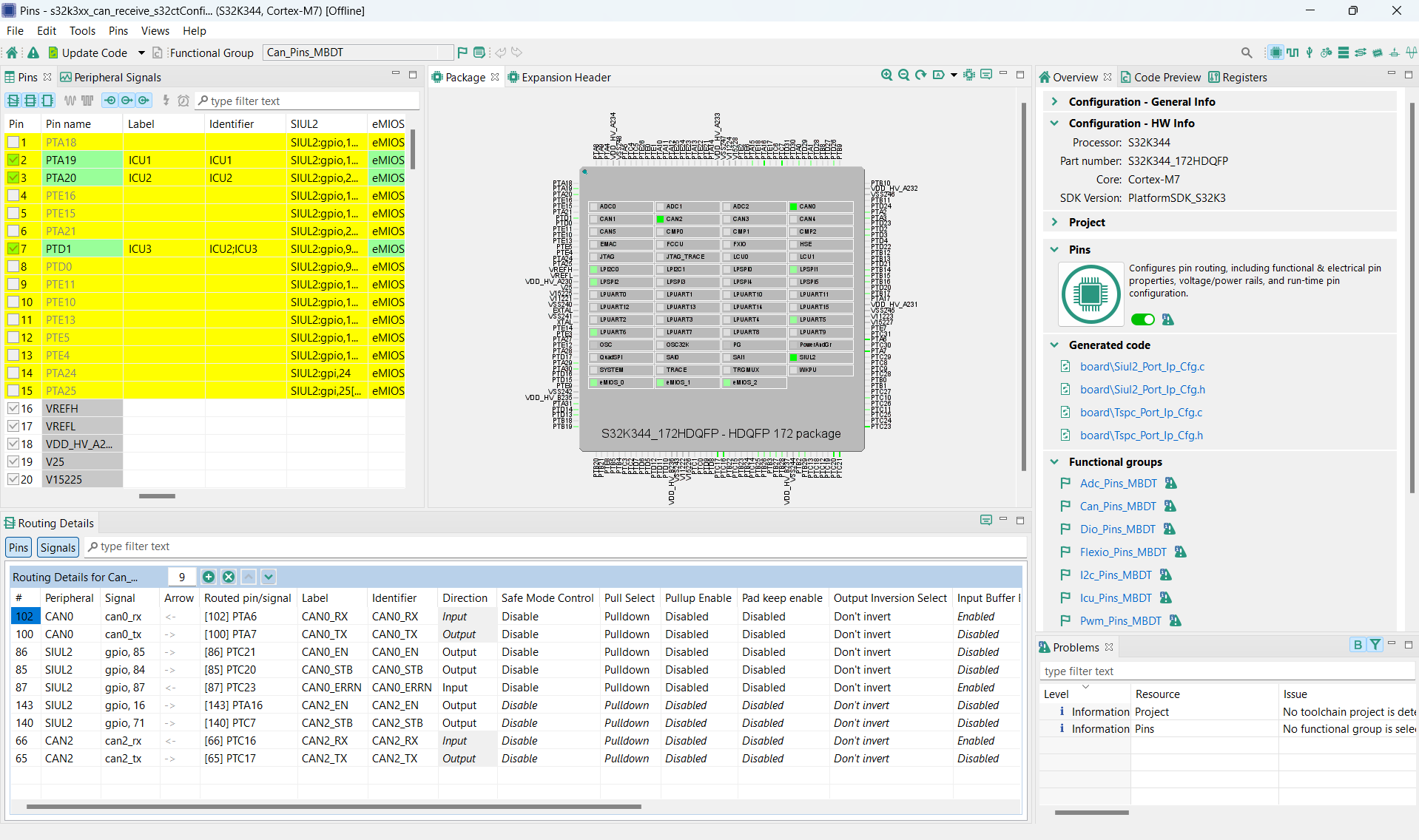Uncheck the checkbox for pin PTD1
This screenshot has height=840, width=1419.
pyautogui.click(x=13, y=248)
